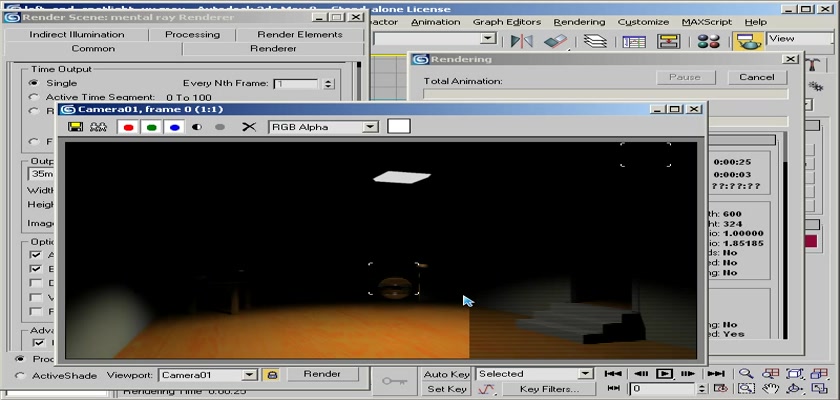The height and width of the screenshot is (400, 840).
Task: Select Arc Rotate viewport tool
Action: 795,388
